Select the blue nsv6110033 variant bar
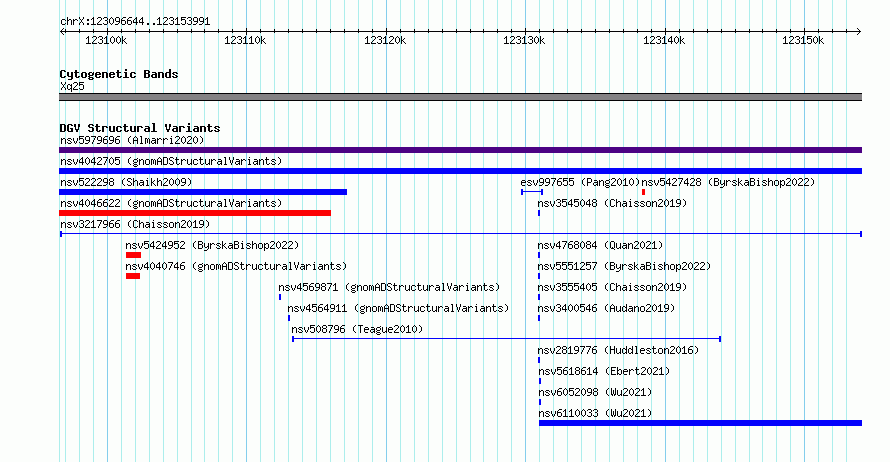The width and height of the screenshot is (890, 462). pos(700,423)
